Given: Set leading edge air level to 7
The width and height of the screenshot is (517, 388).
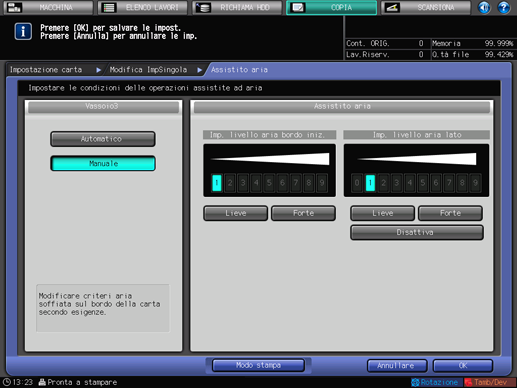Looking at the screenshot, I should pyautogui.click(x=296, y=183).
